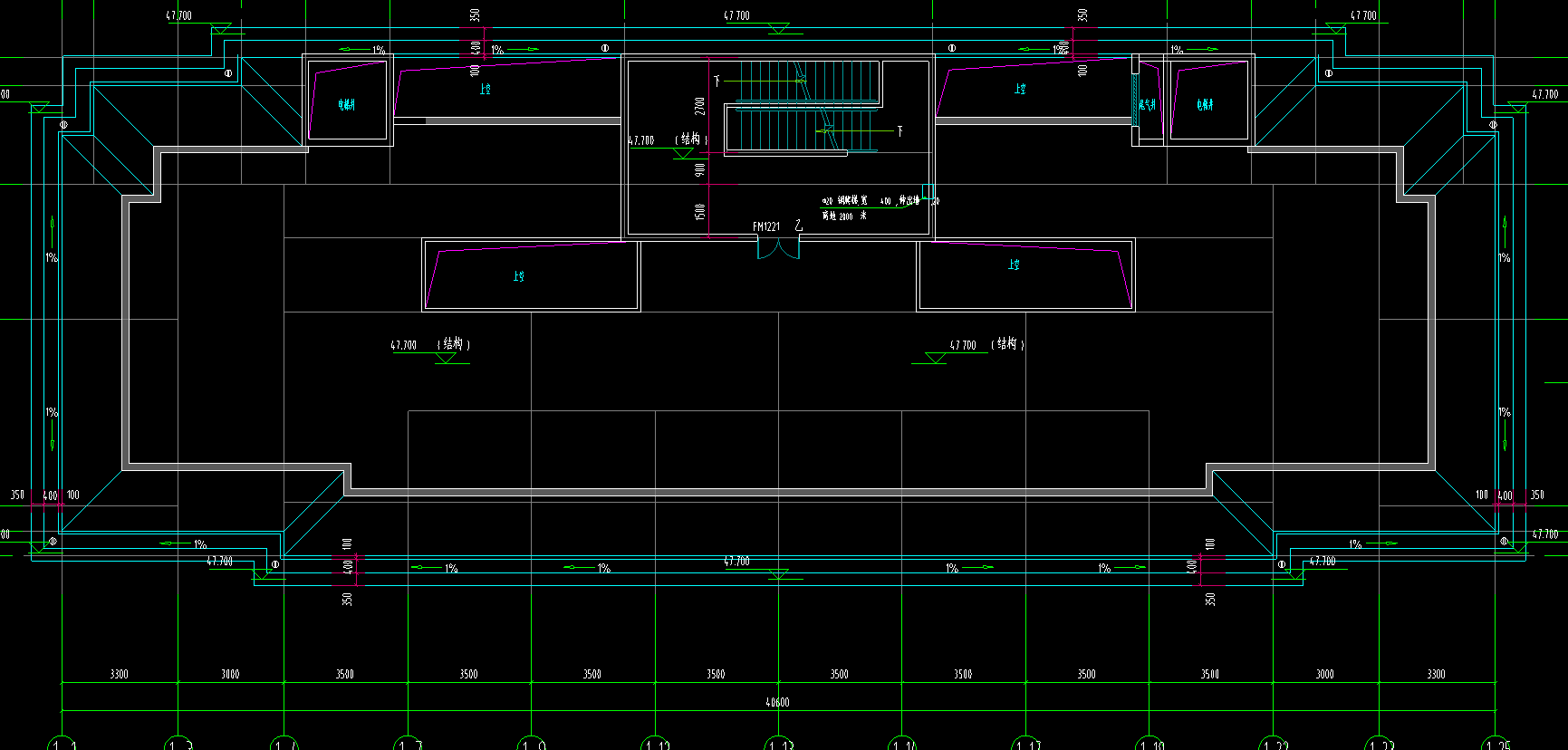Select the upper stair flight 下 label
Viewport: 1568px width, 750px height.
coord(717,82)
